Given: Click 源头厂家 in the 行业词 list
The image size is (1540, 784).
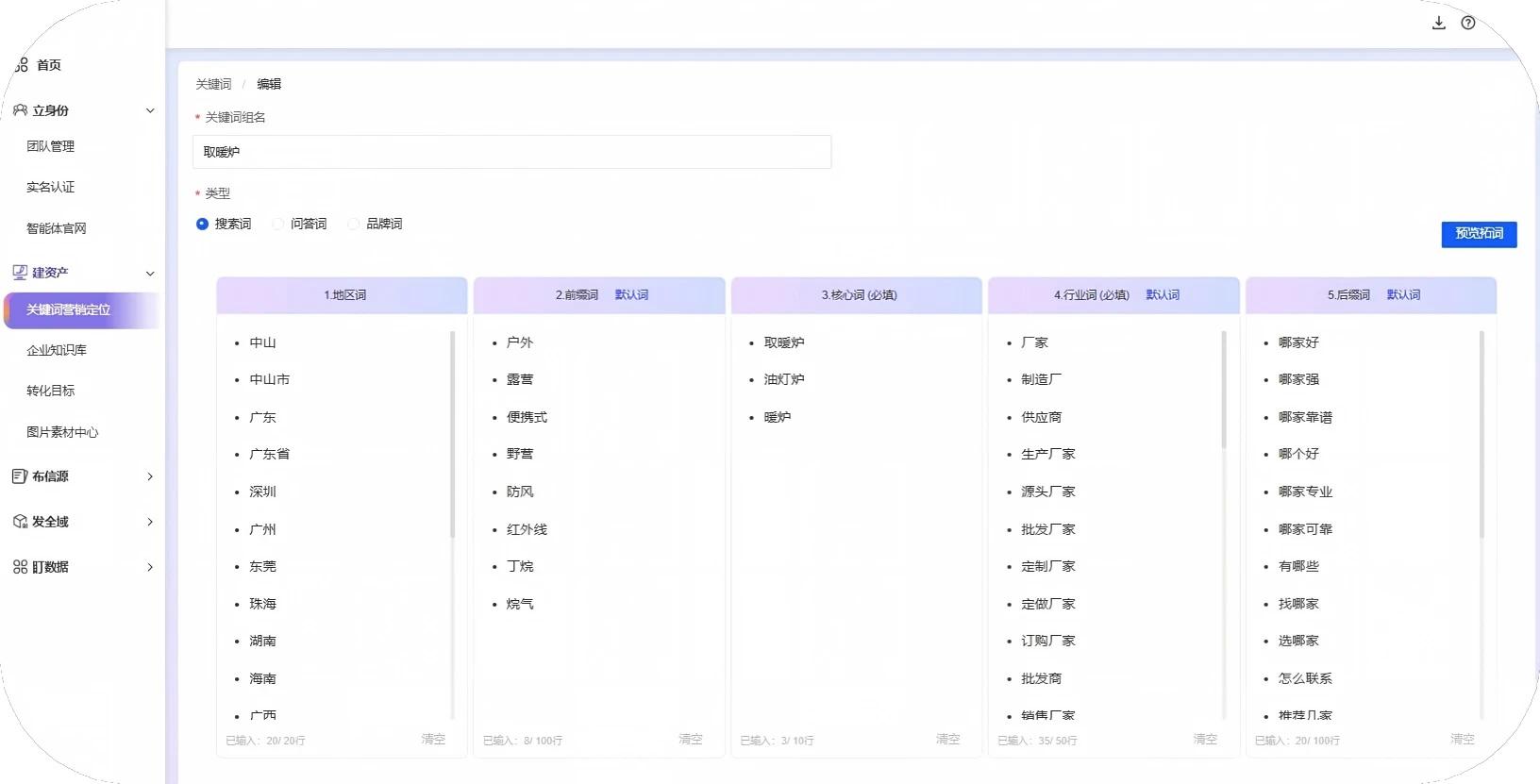Looking at the screenshot, I should coord(1048,492).
